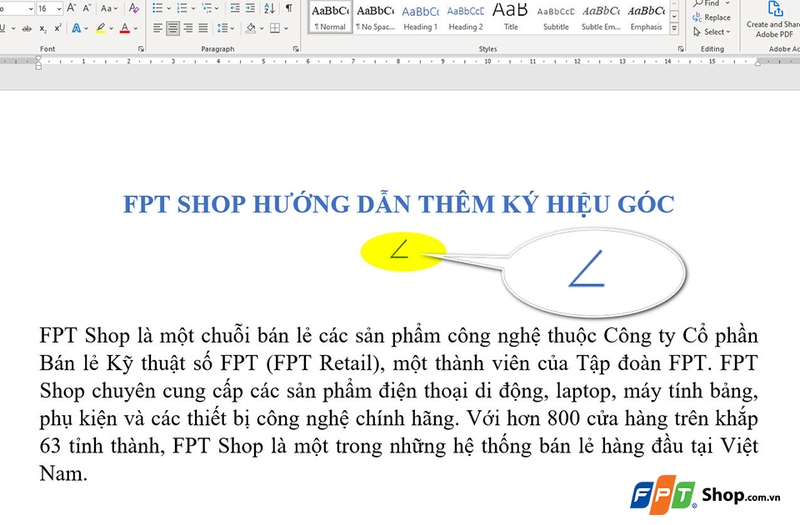800x525 pixels.
Task: Open the Select dropdown menu
Action: coord(712,32)
